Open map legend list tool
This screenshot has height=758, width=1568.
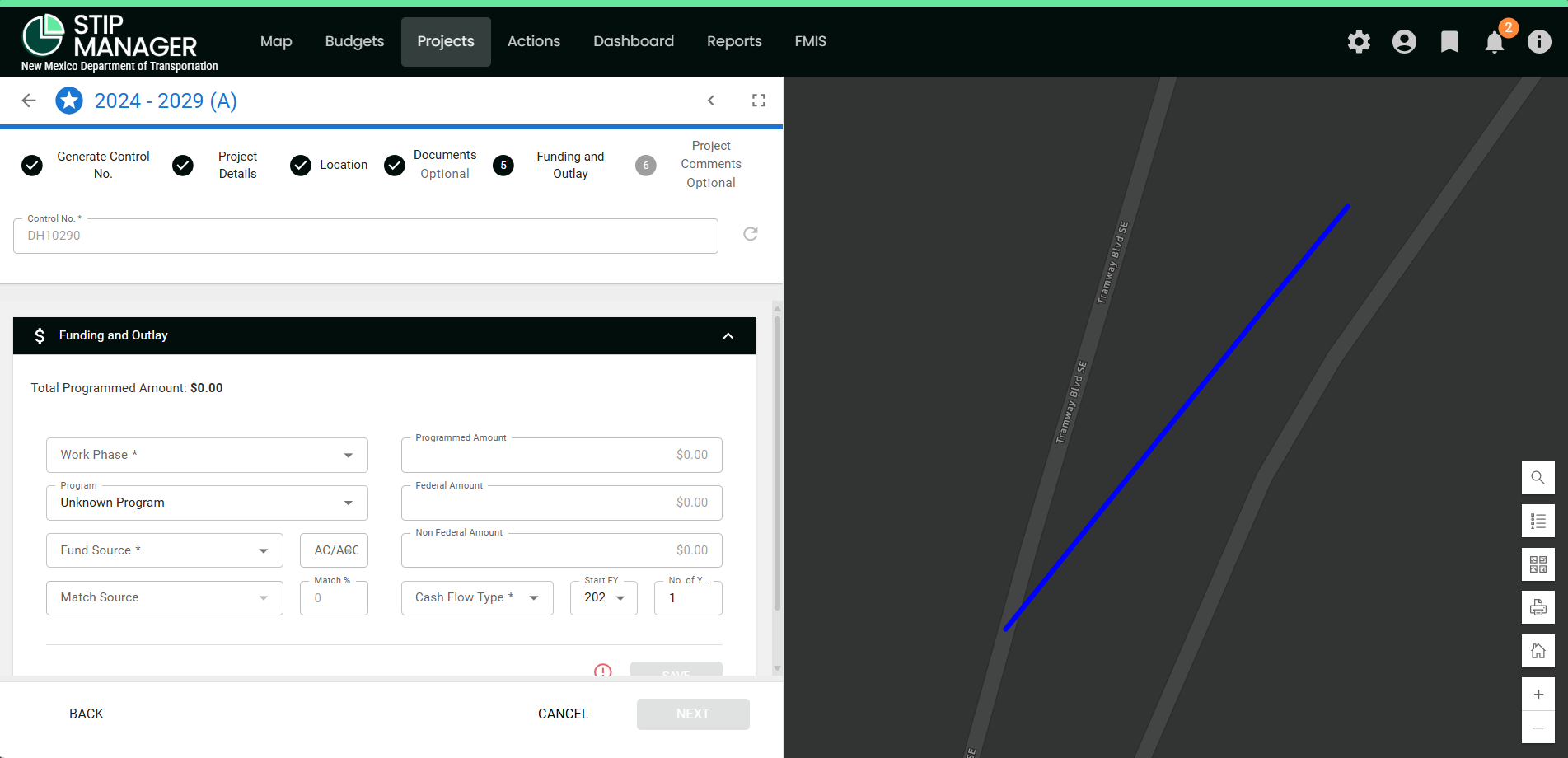coord(1538,521)
